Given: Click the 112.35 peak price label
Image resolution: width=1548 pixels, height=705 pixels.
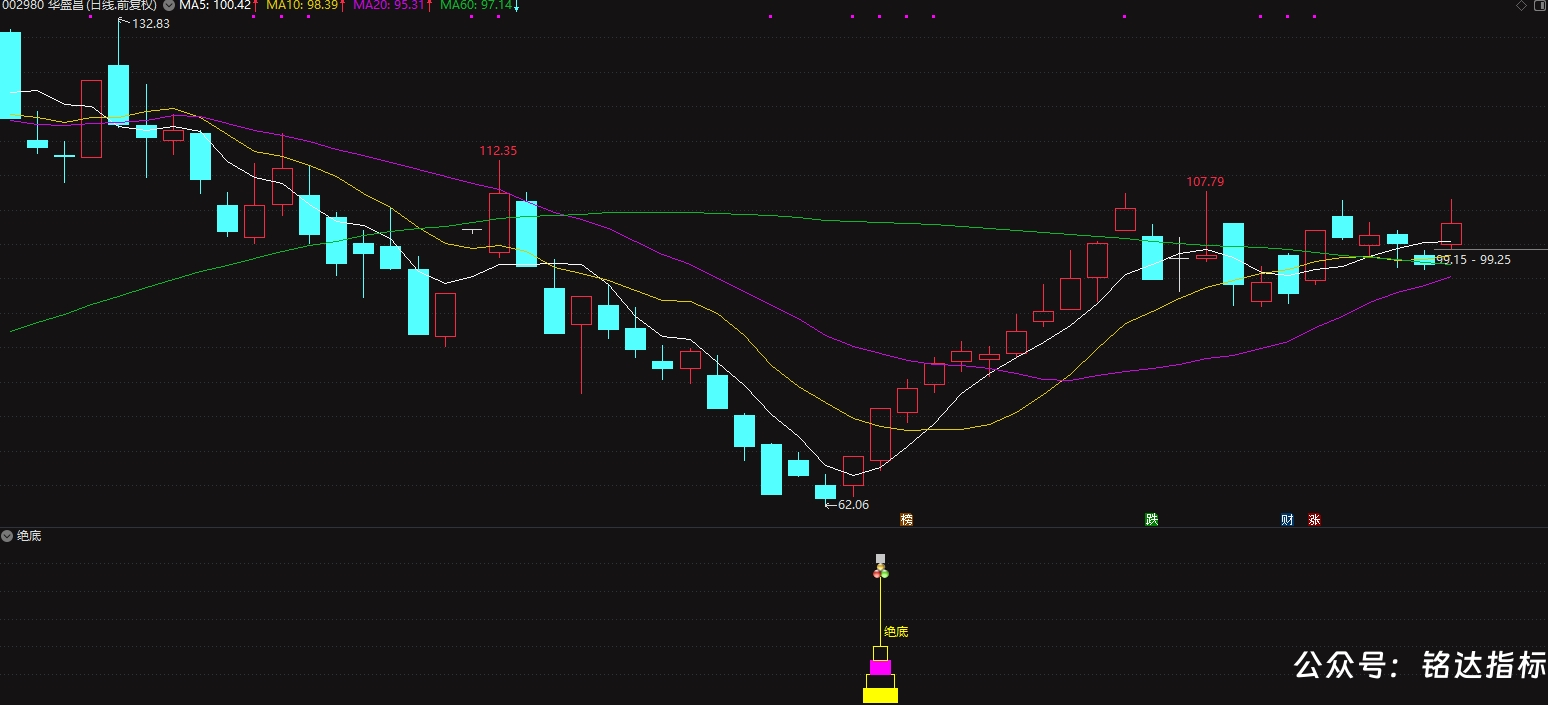Looking at the screenshot, I should (498, 151).
